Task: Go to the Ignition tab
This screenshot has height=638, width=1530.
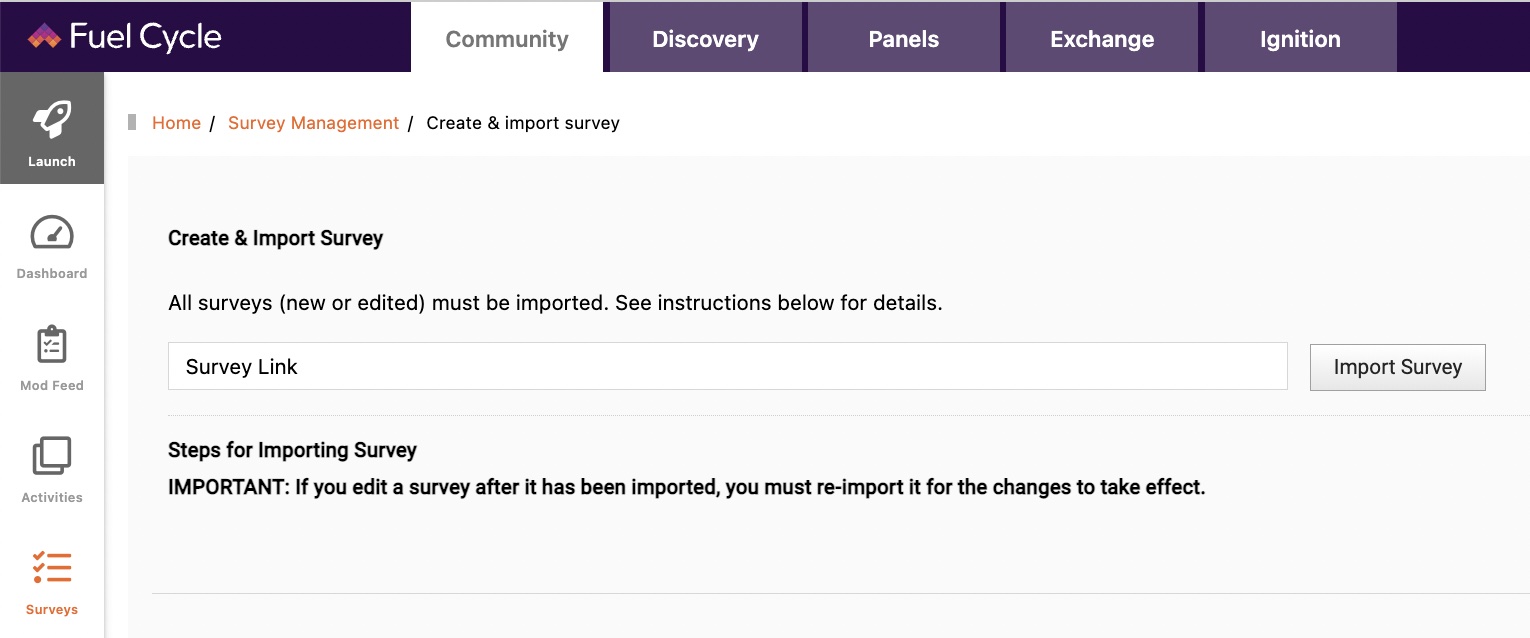Action: tap(1300, 39)
